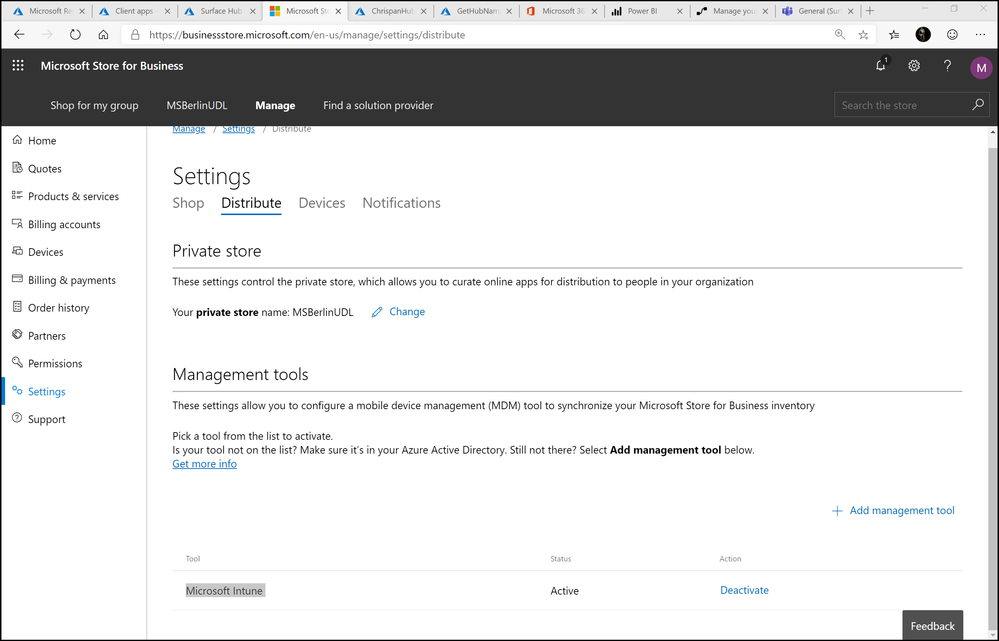Open the Shop tab under Settings
This screenshot has width=999, height=641.
188,203
